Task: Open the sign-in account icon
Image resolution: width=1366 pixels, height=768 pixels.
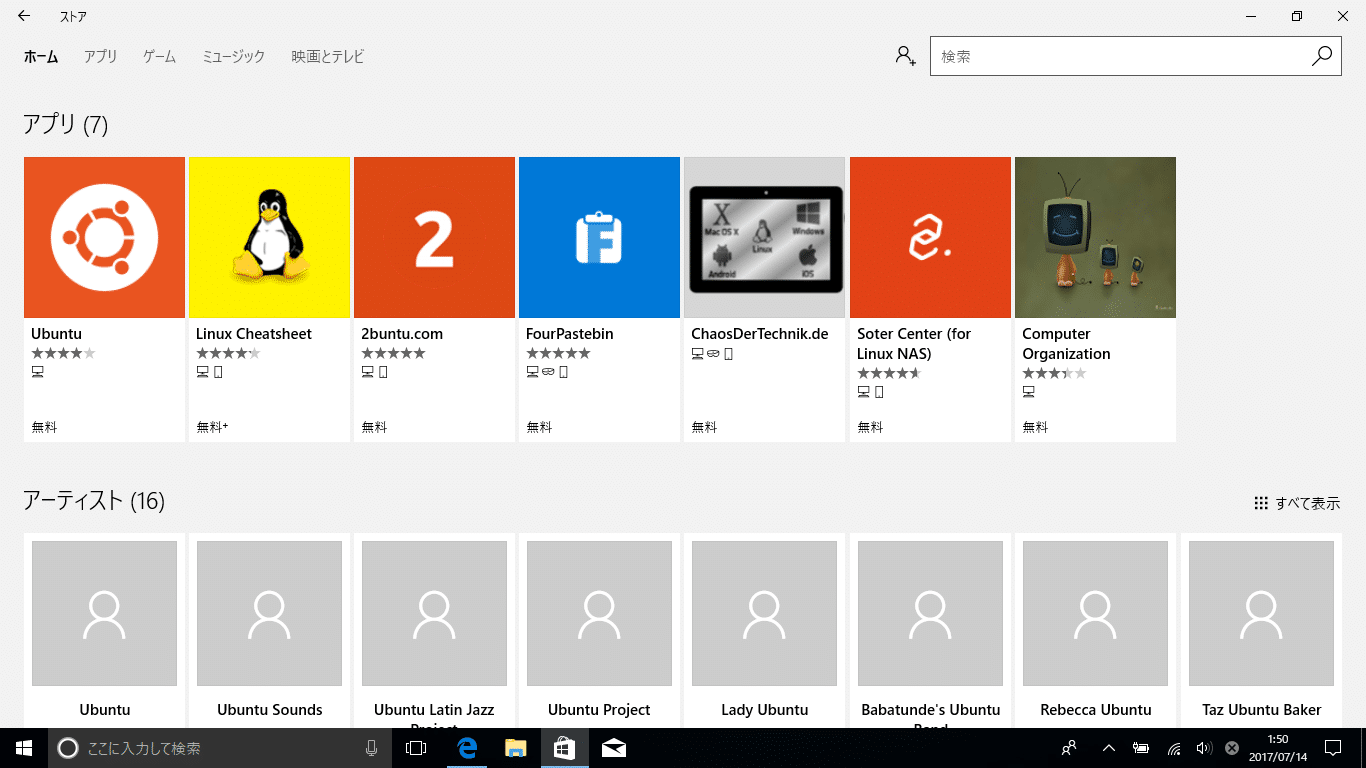Action: pos(905,56)
